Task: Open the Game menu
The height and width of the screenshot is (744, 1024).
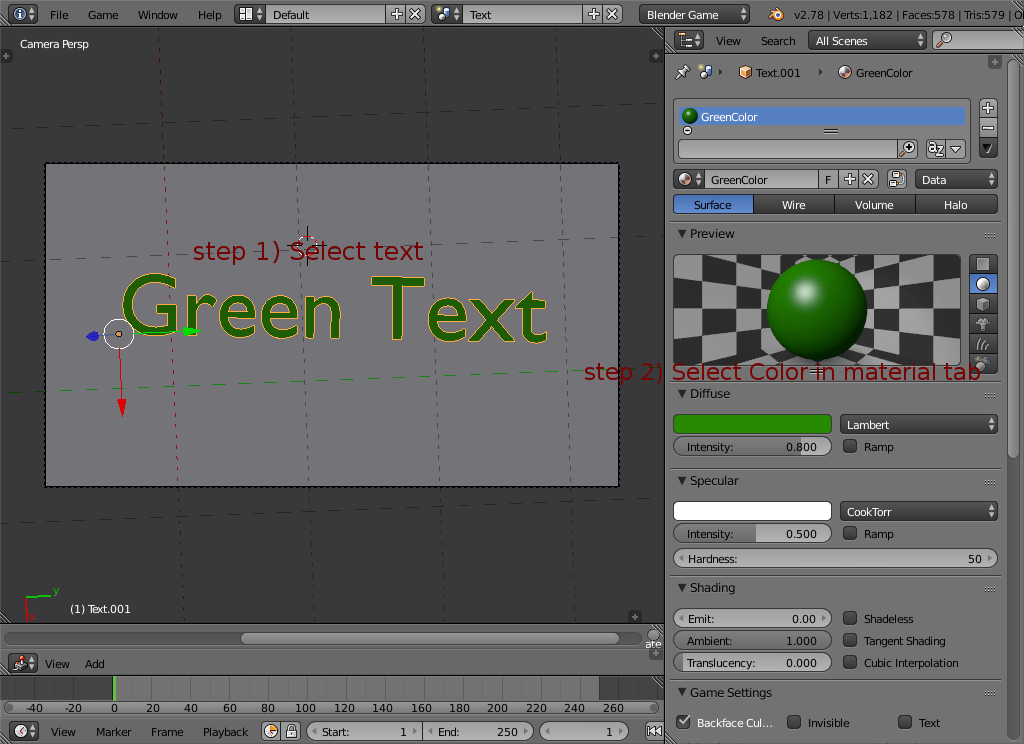Action: [103, 14]
